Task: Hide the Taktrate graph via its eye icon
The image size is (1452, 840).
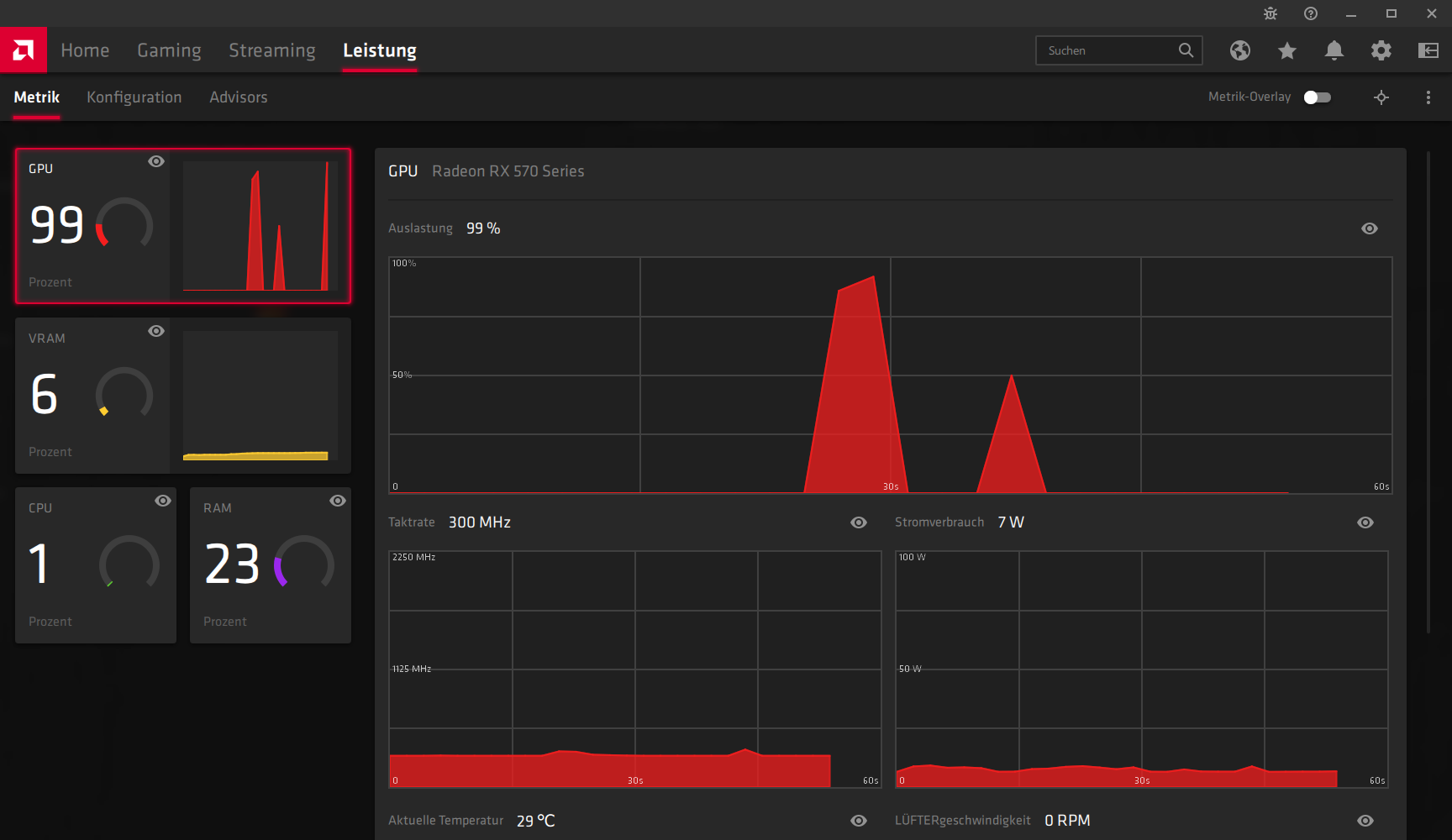Action: 859,522
